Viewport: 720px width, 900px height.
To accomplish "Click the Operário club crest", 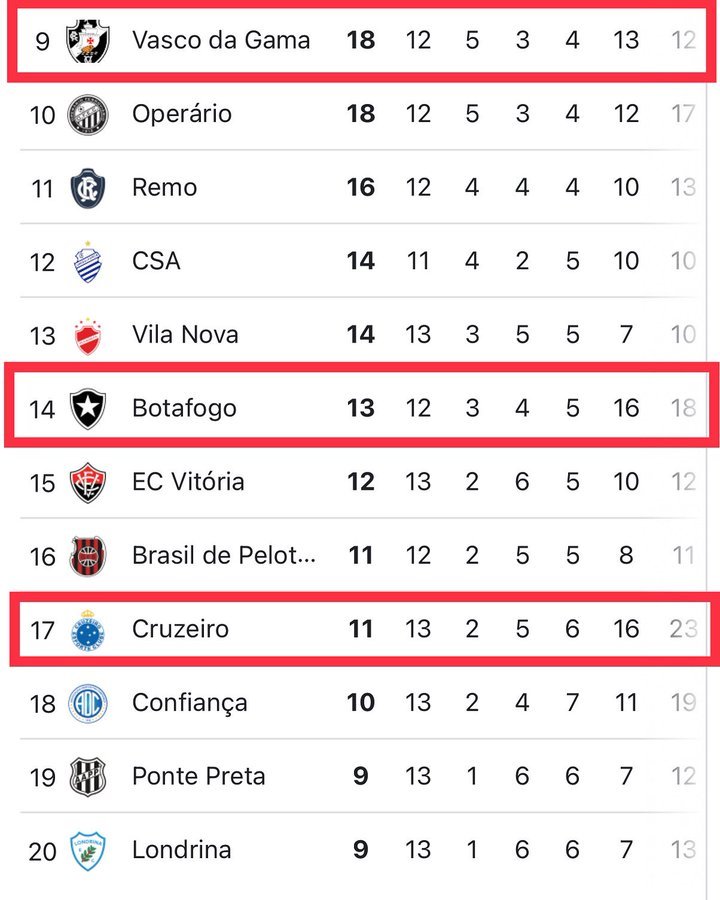I will 88,114.
